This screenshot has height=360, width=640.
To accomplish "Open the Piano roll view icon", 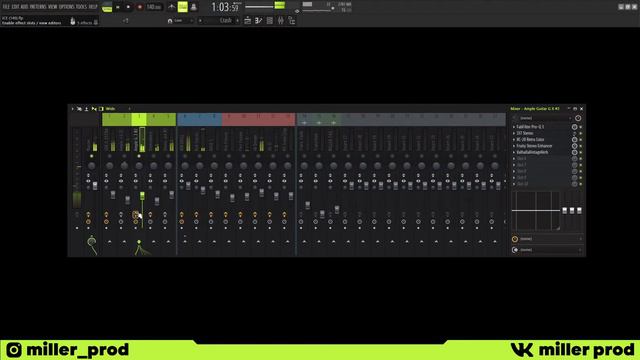I will (x=258, y=20).
